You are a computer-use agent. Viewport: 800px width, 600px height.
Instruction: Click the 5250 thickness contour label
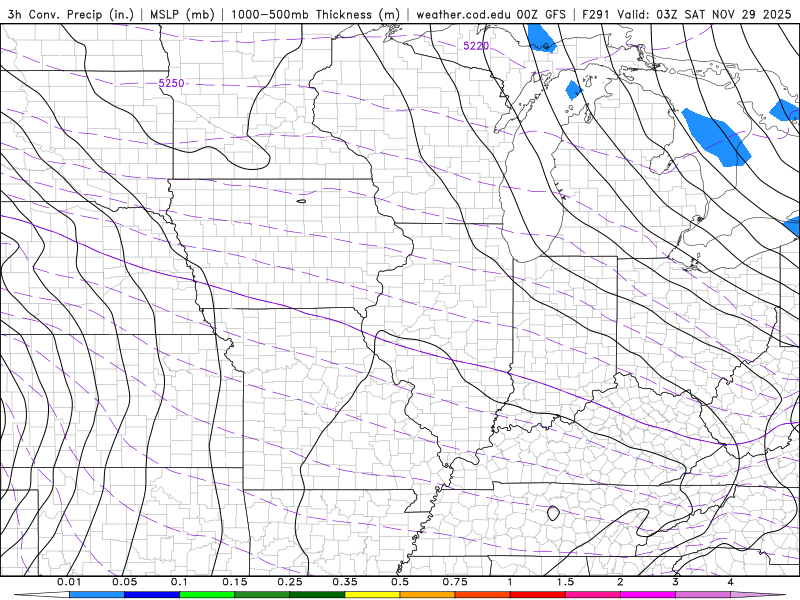coord(171,83)
